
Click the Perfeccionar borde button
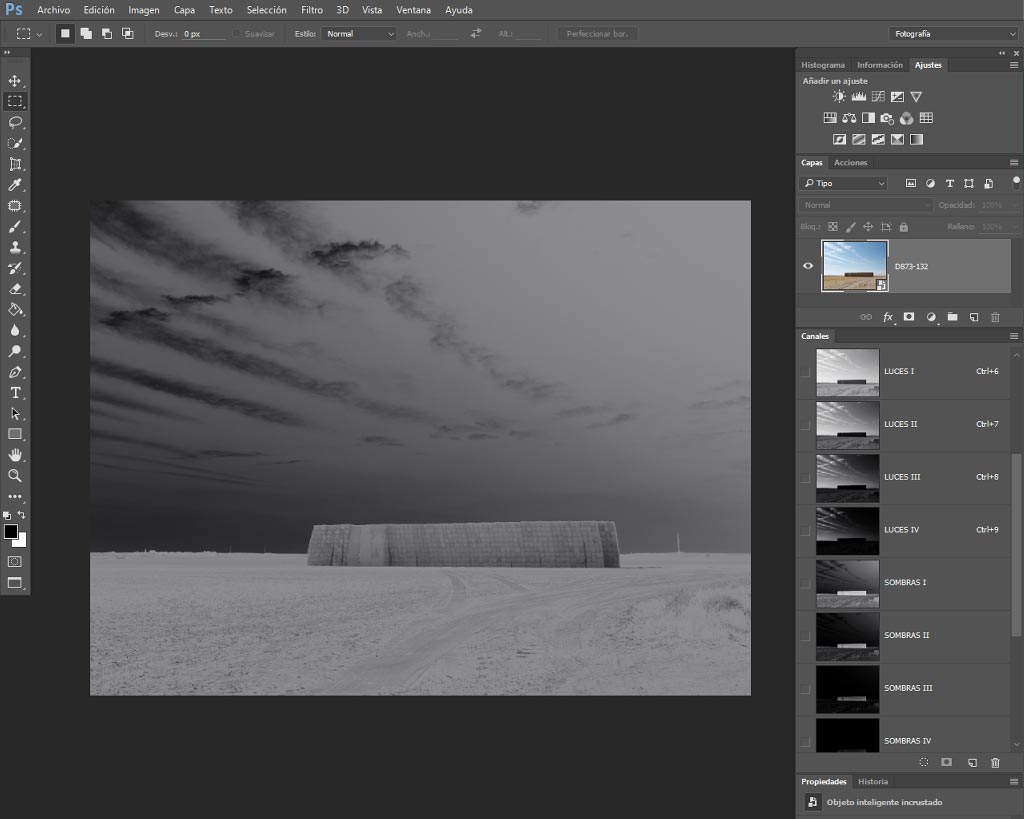pos(597,34)
